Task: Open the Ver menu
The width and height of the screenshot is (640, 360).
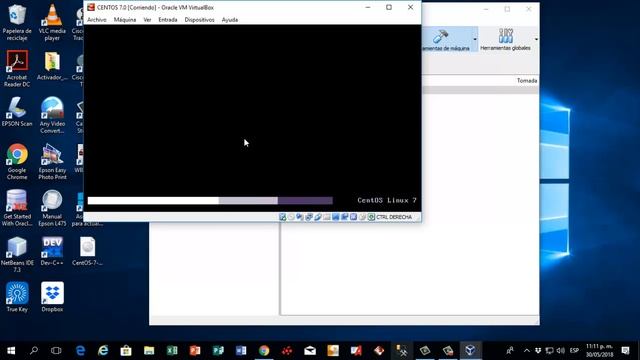Action: pos(147,20)
